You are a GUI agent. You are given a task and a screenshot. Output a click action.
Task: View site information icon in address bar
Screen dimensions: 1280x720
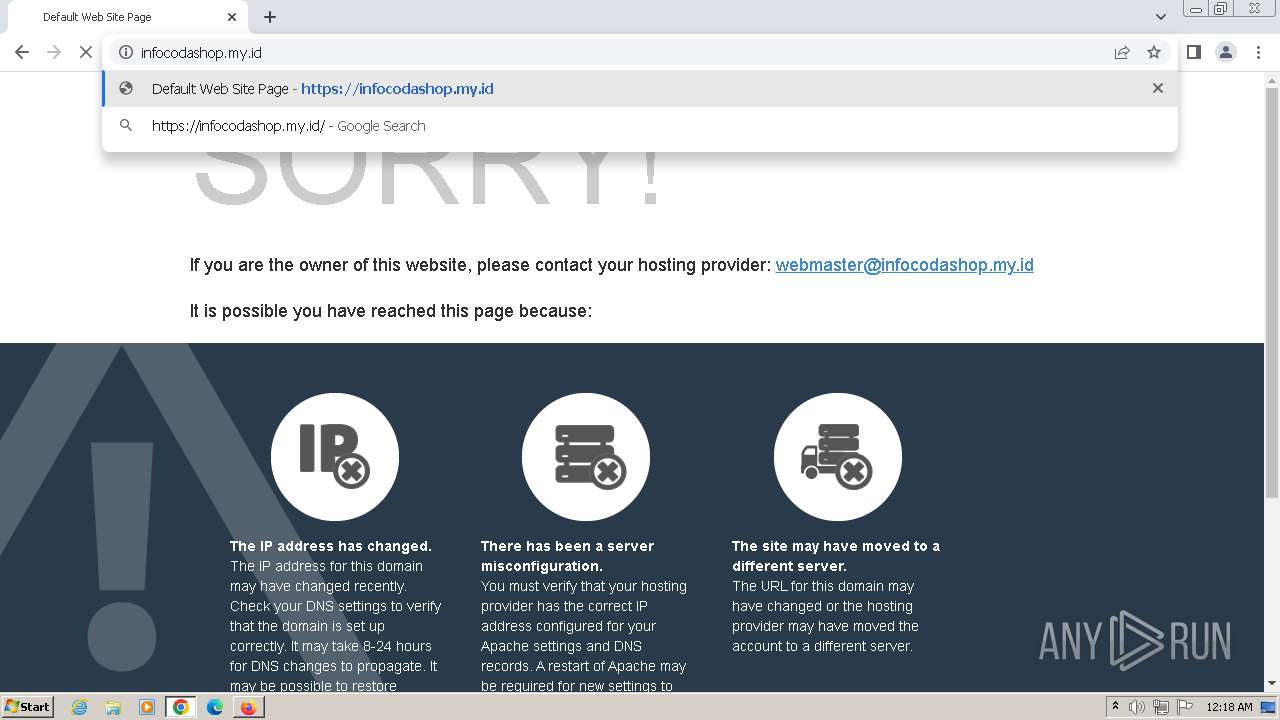126,52
